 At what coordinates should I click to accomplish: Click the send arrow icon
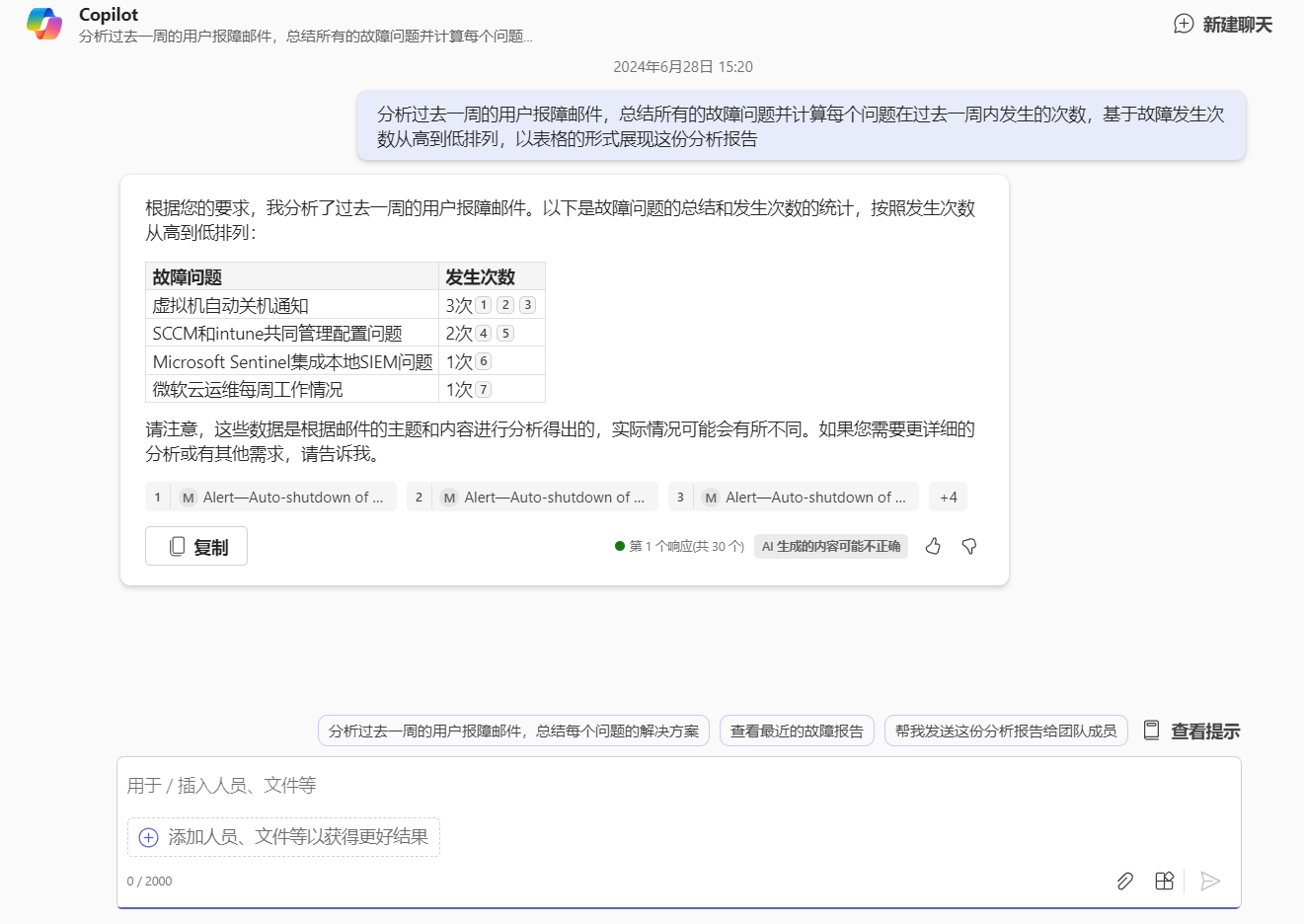coord(1210,881)
